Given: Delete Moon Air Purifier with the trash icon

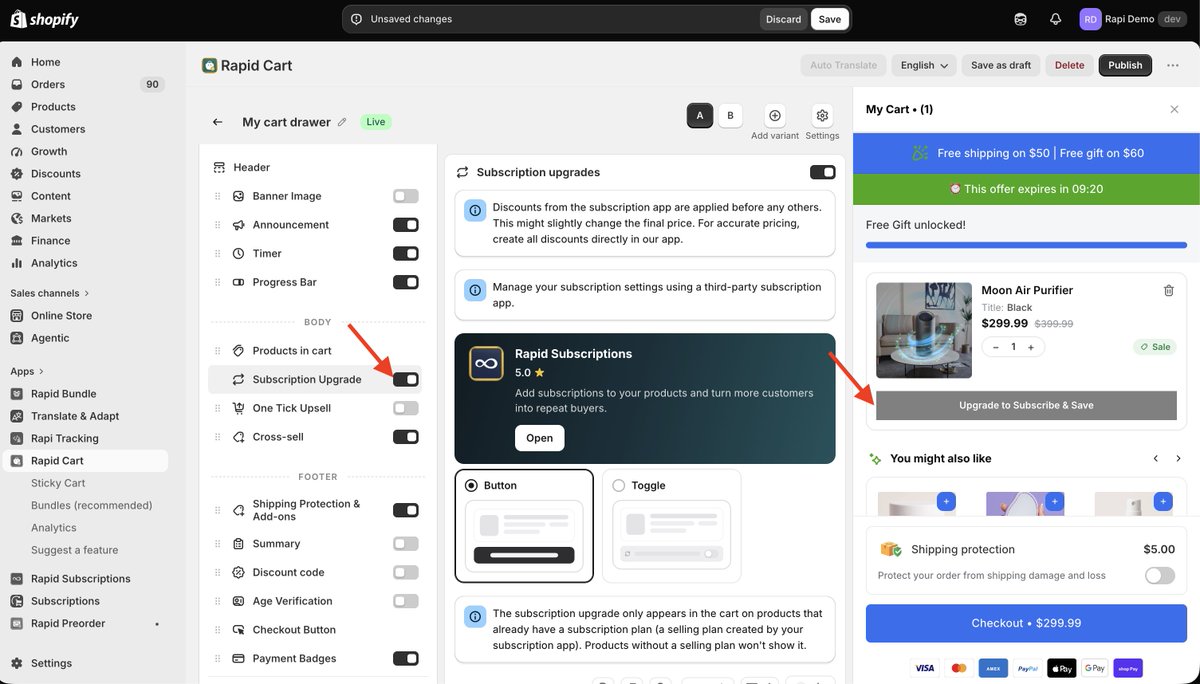Looking at the screenshot, I should click(x=1168, y=290).
